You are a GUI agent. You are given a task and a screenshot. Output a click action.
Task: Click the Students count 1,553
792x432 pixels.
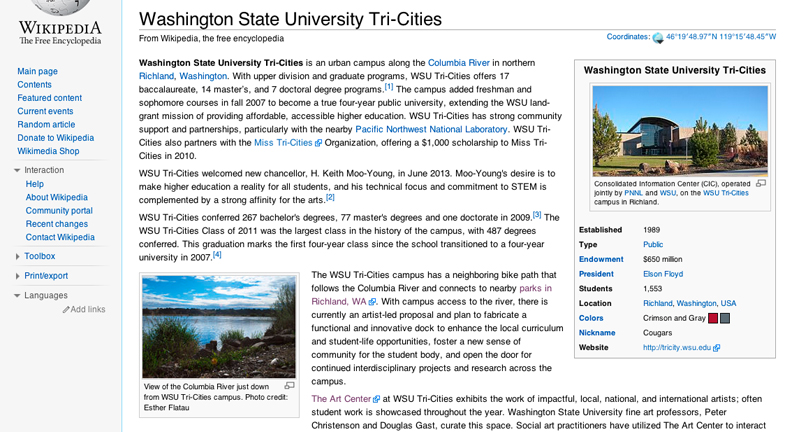[653, 289]
